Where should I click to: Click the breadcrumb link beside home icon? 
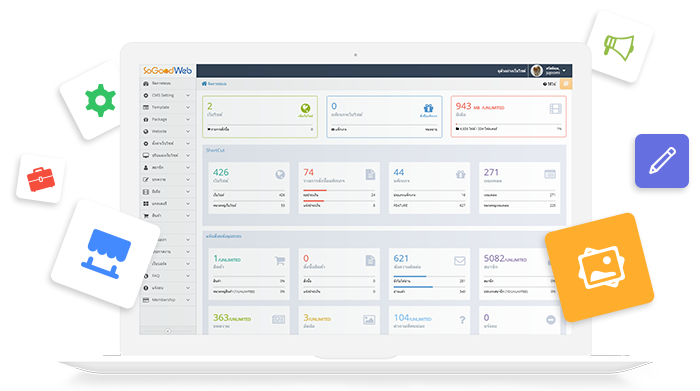click(x=217, y=83)
